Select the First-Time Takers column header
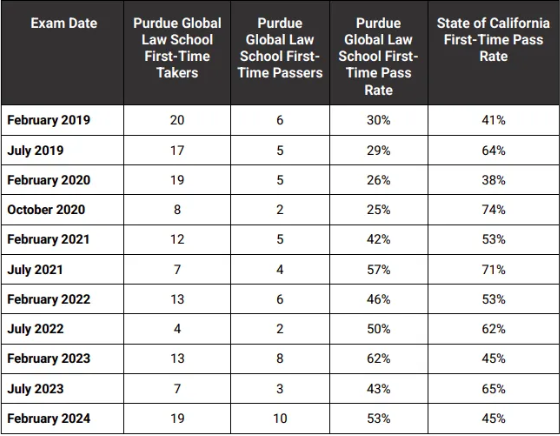 coord(177,48)
